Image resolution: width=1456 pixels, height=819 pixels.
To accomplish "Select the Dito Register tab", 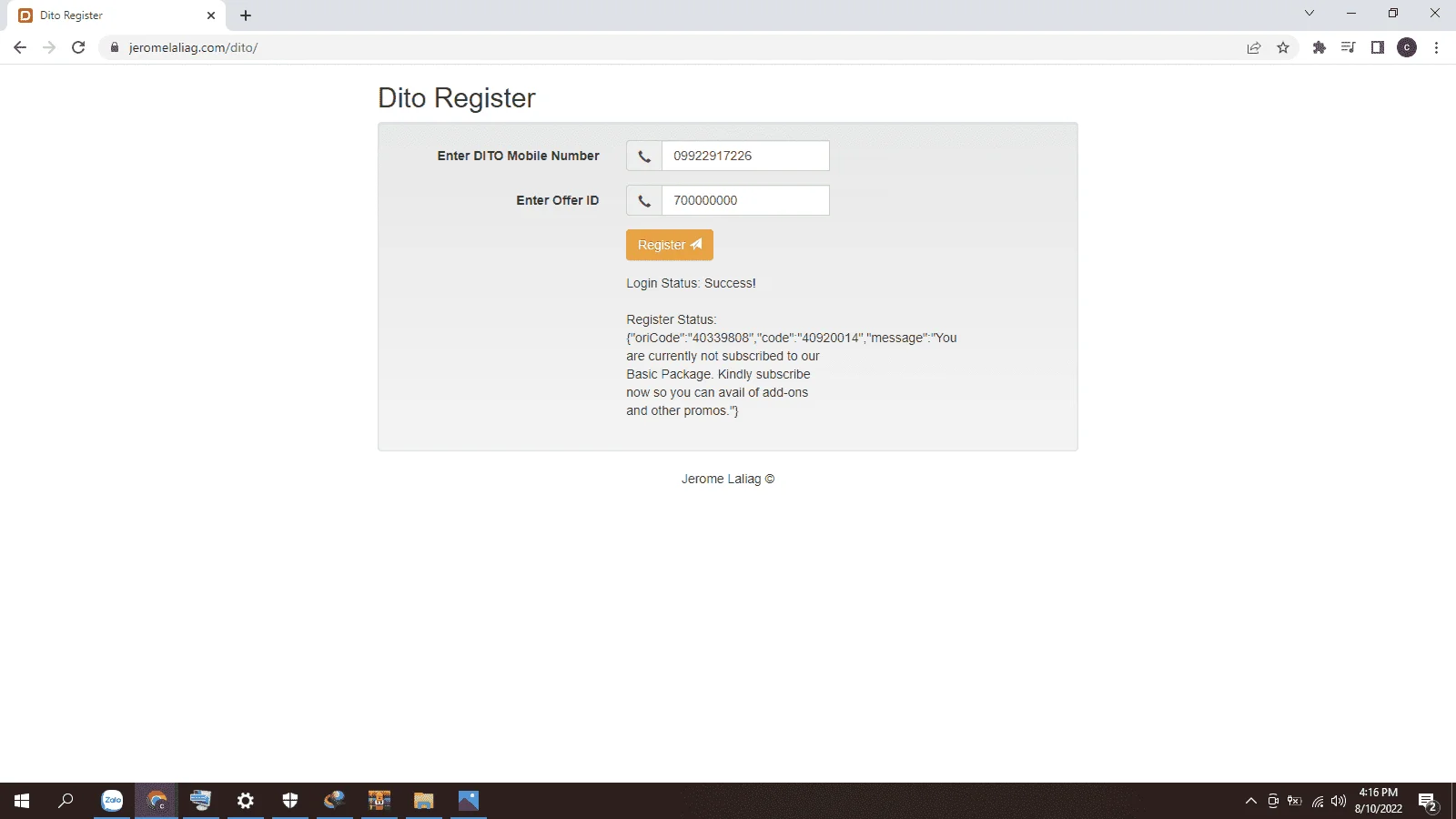I will (116, 15).
